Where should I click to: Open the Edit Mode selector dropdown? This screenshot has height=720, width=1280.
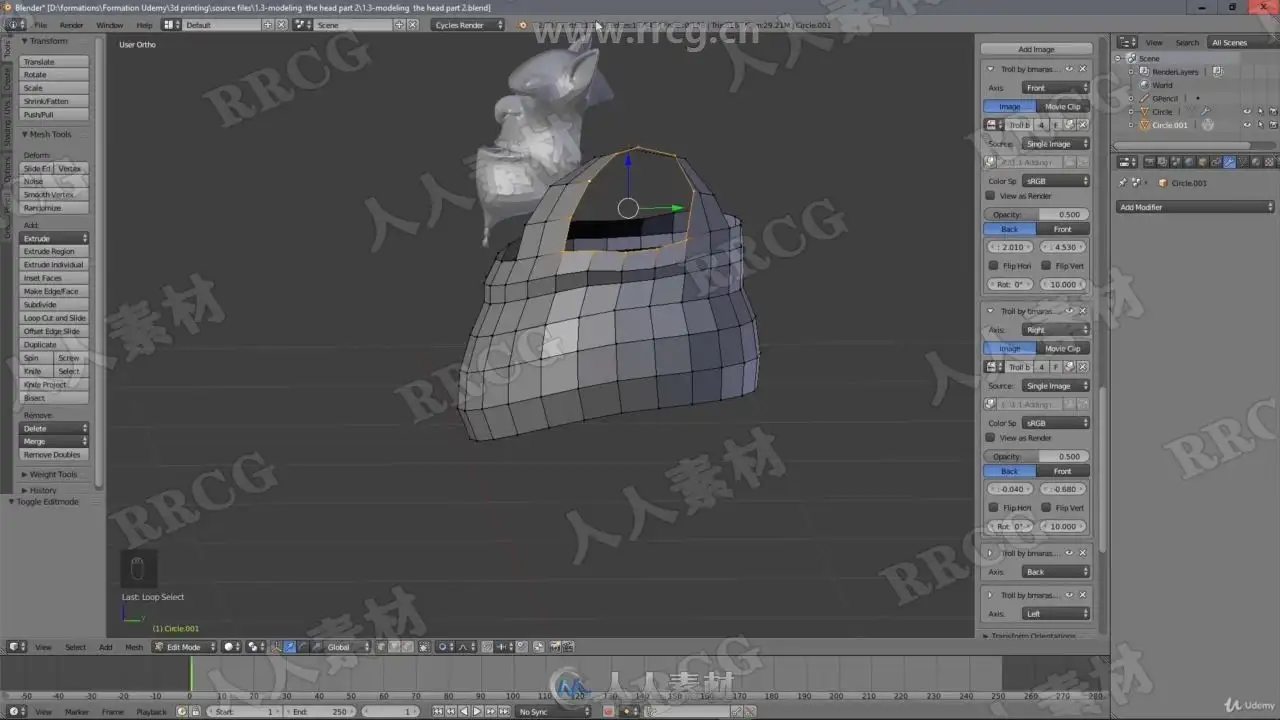(184, 647)
